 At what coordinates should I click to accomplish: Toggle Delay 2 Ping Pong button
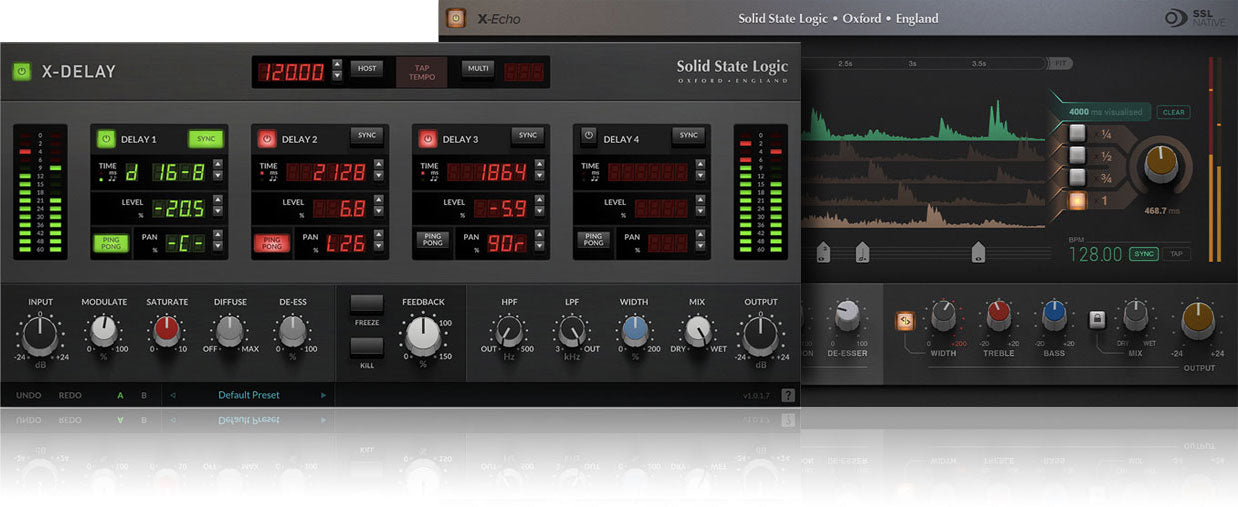[272, 242]
